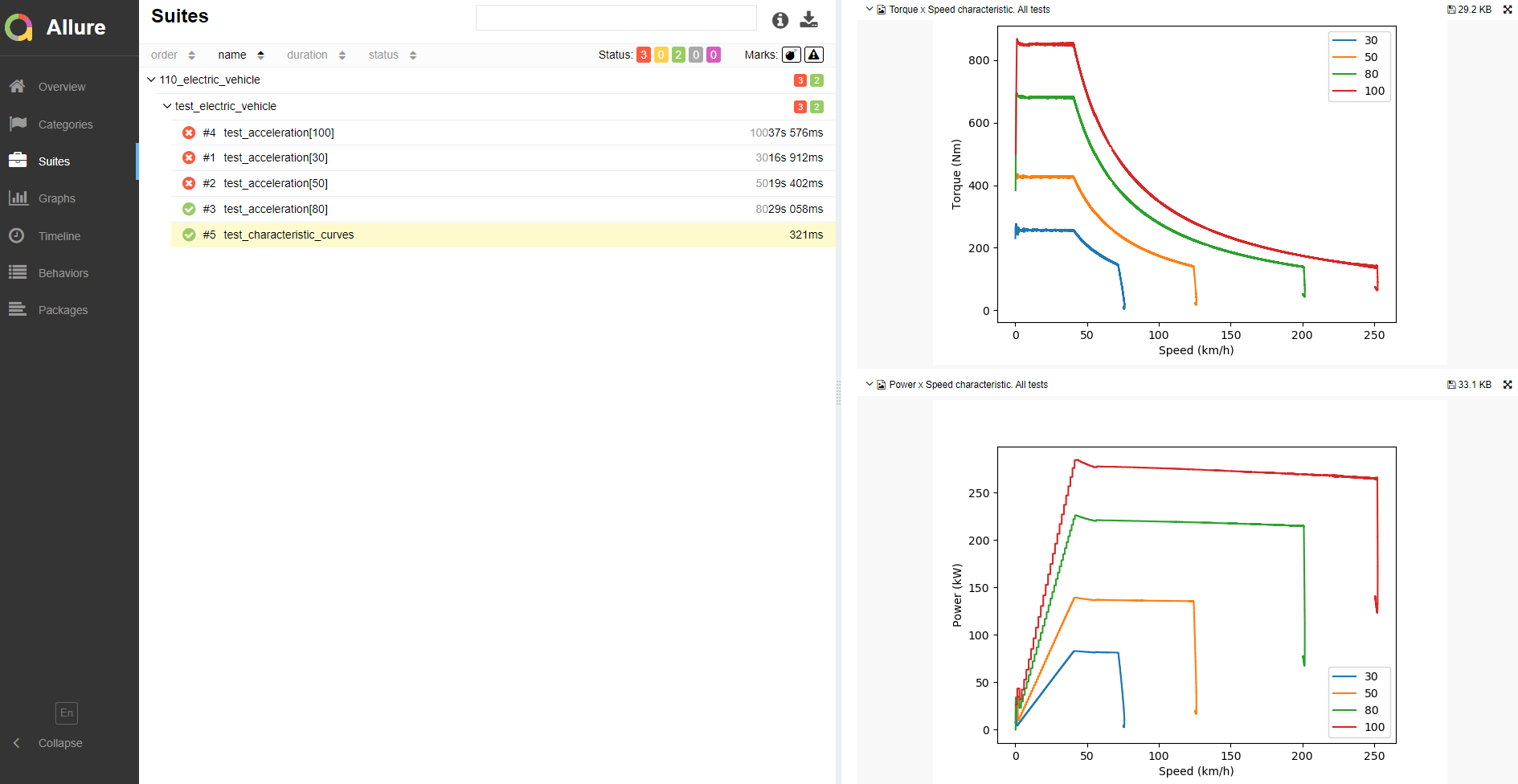Click the info tooltip icon
Viewport: 1518px width, 784px height.
pos(779,20)
